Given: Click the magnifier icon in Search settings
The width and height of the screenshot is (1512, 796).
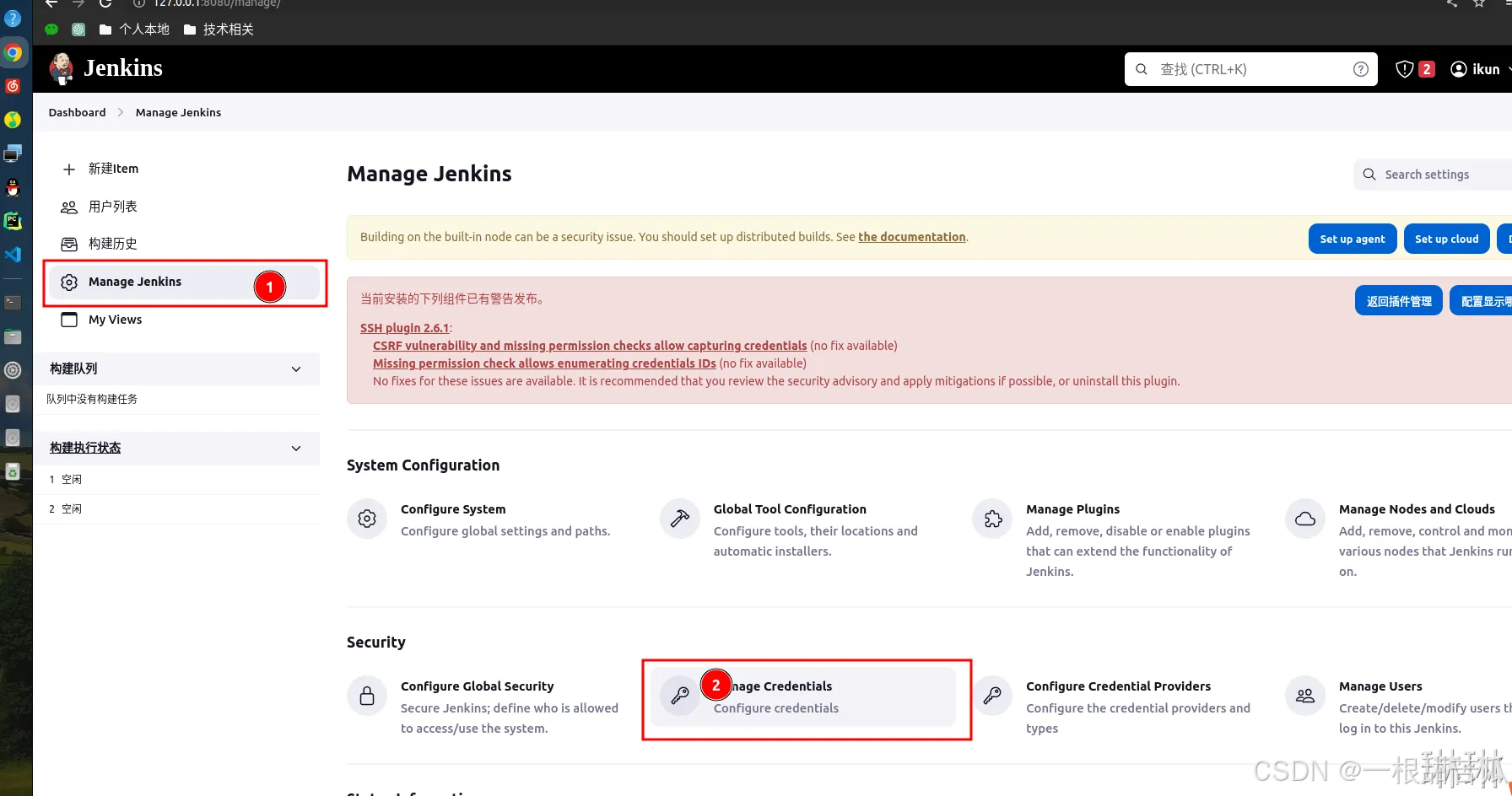Looking at the screenshot, I should click(1369, 175).
